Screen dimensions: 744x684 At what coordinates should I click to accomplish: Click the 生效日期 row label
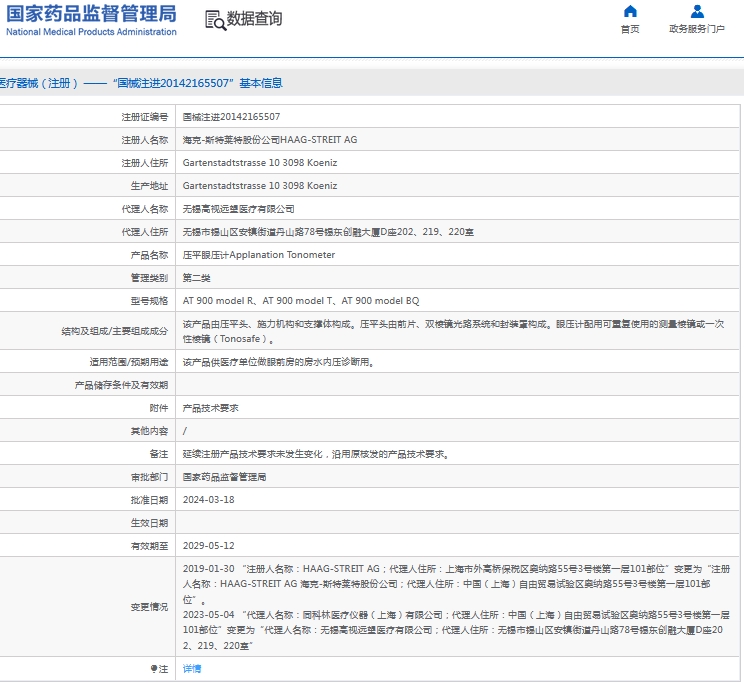click(x=149, y=523)
